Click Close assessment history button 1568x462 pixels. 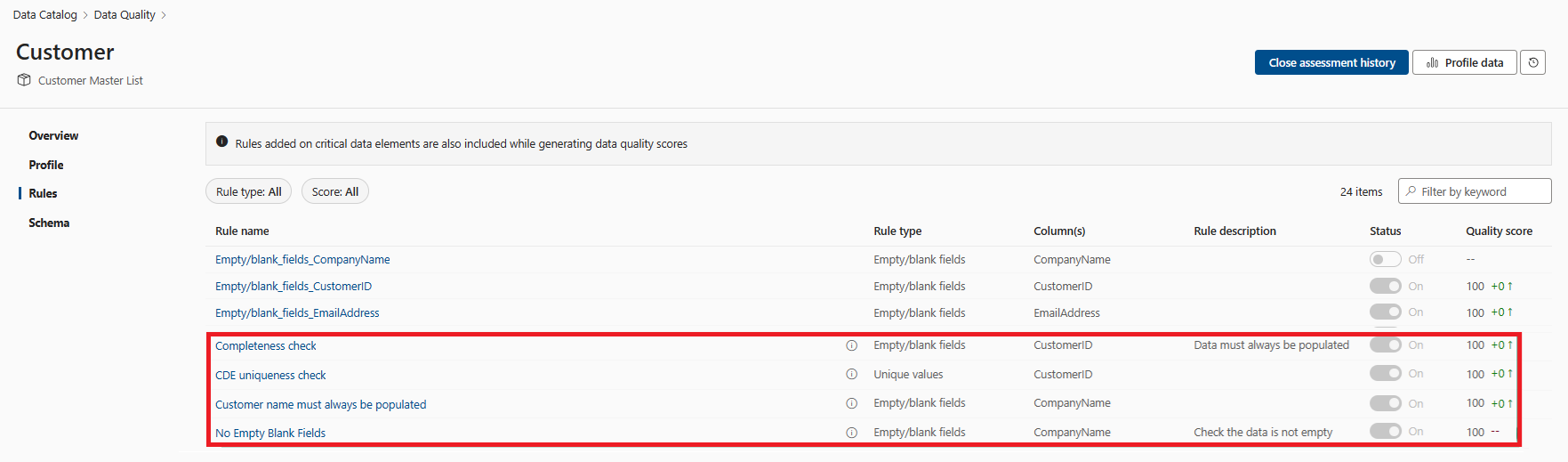[1331, 62]
